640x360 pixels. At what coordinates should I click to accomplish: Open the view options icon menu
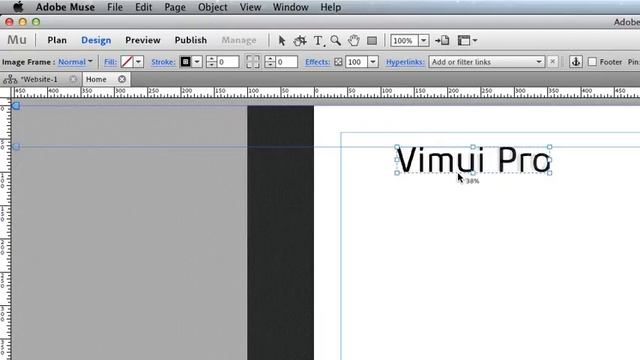467,40
